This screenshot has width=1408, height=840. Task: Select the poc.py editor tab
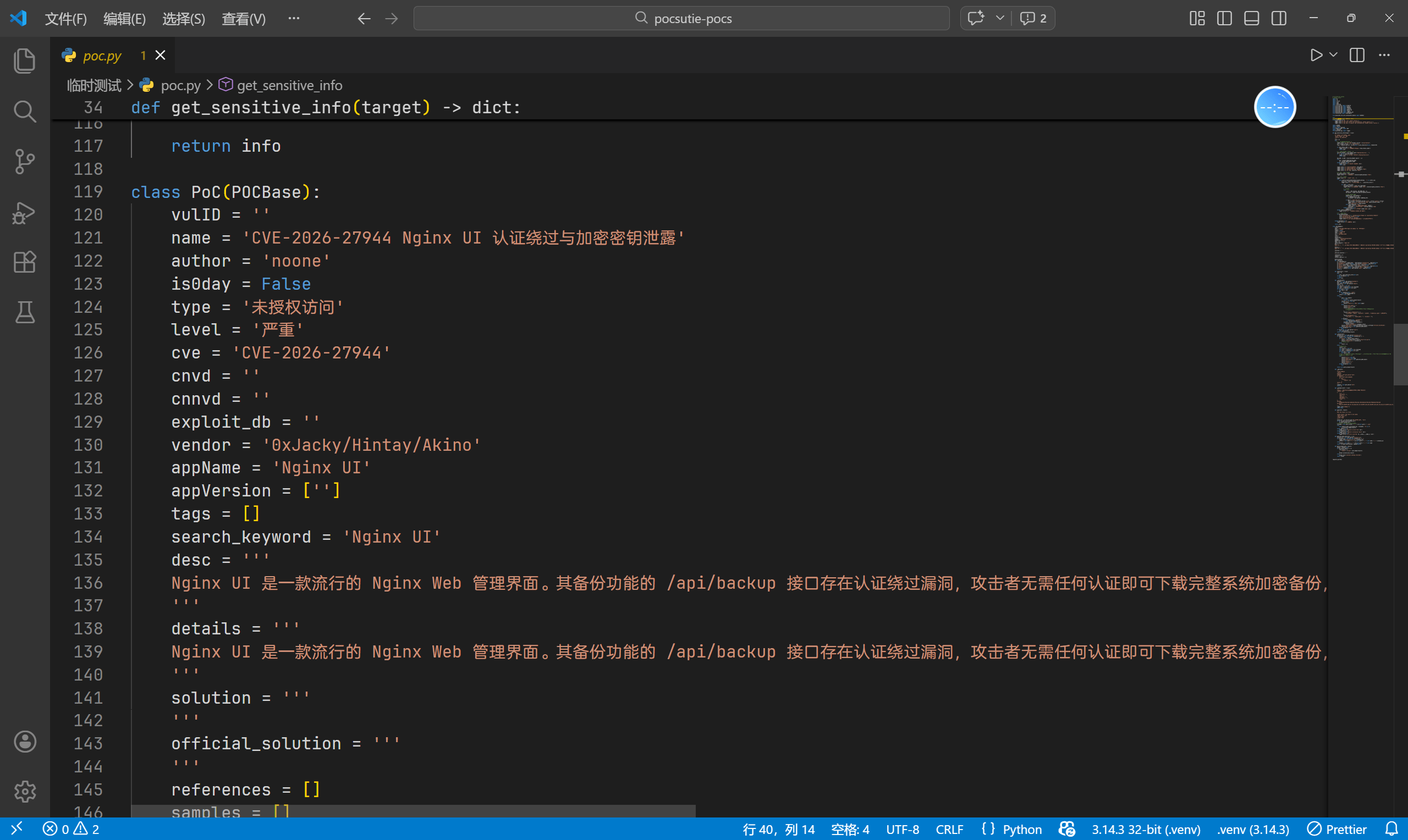(x=102, y=55)
